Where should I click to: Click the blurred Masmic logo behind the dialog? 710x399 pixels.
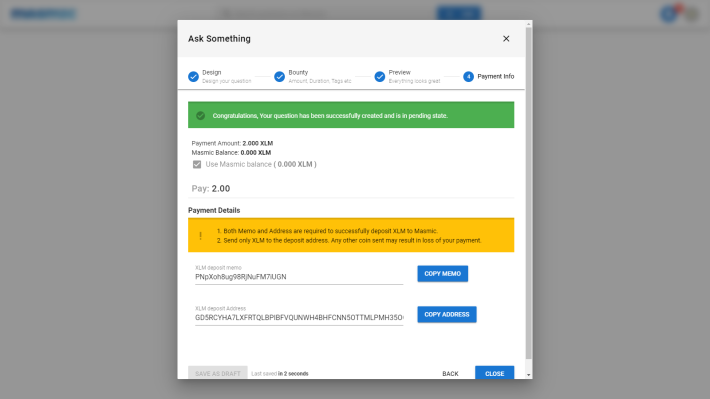coord(43,14)
